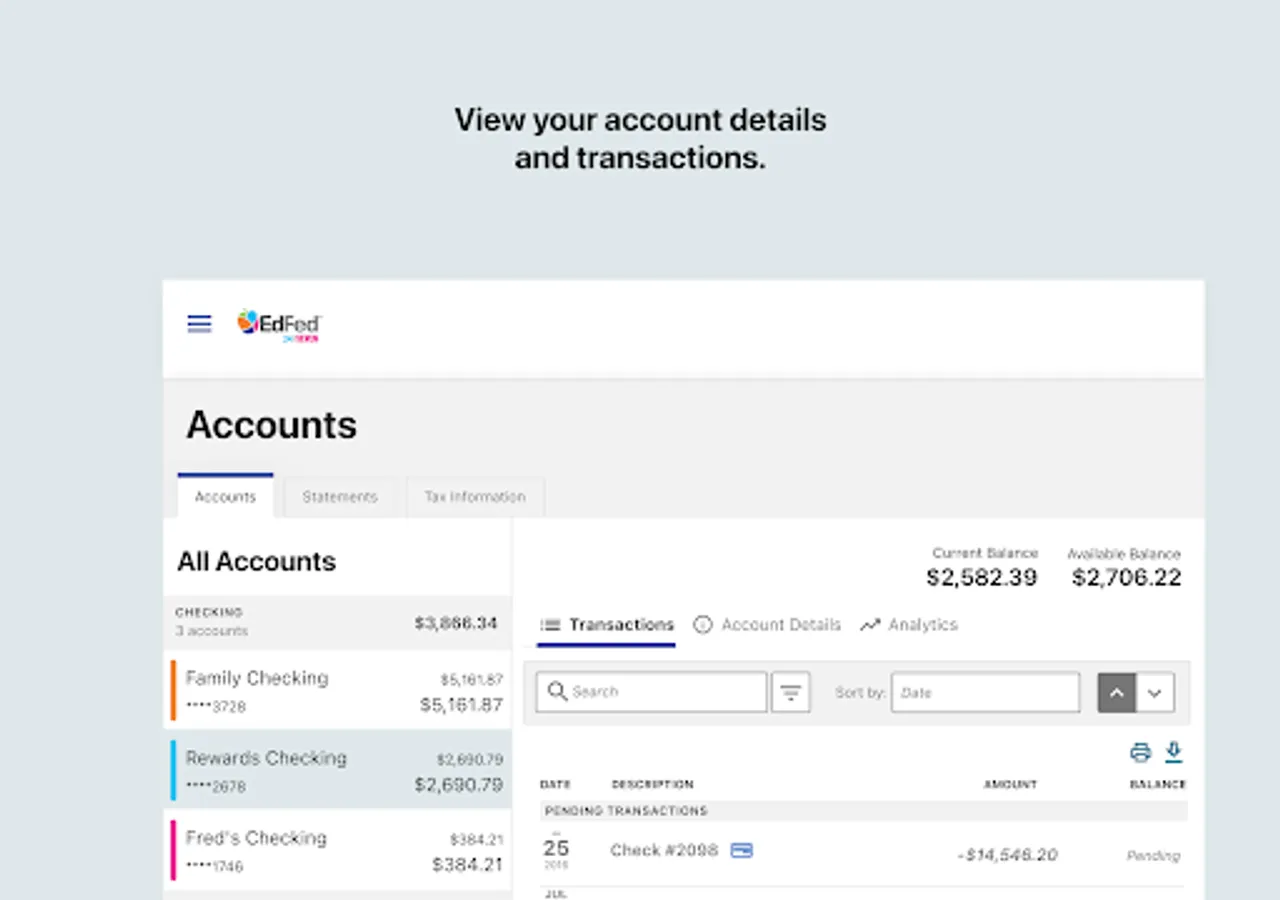Image resolution: width=1280 pixels, height=900 pixels.
Task: Click into the transaction Search field
Action: pos(662,692)
